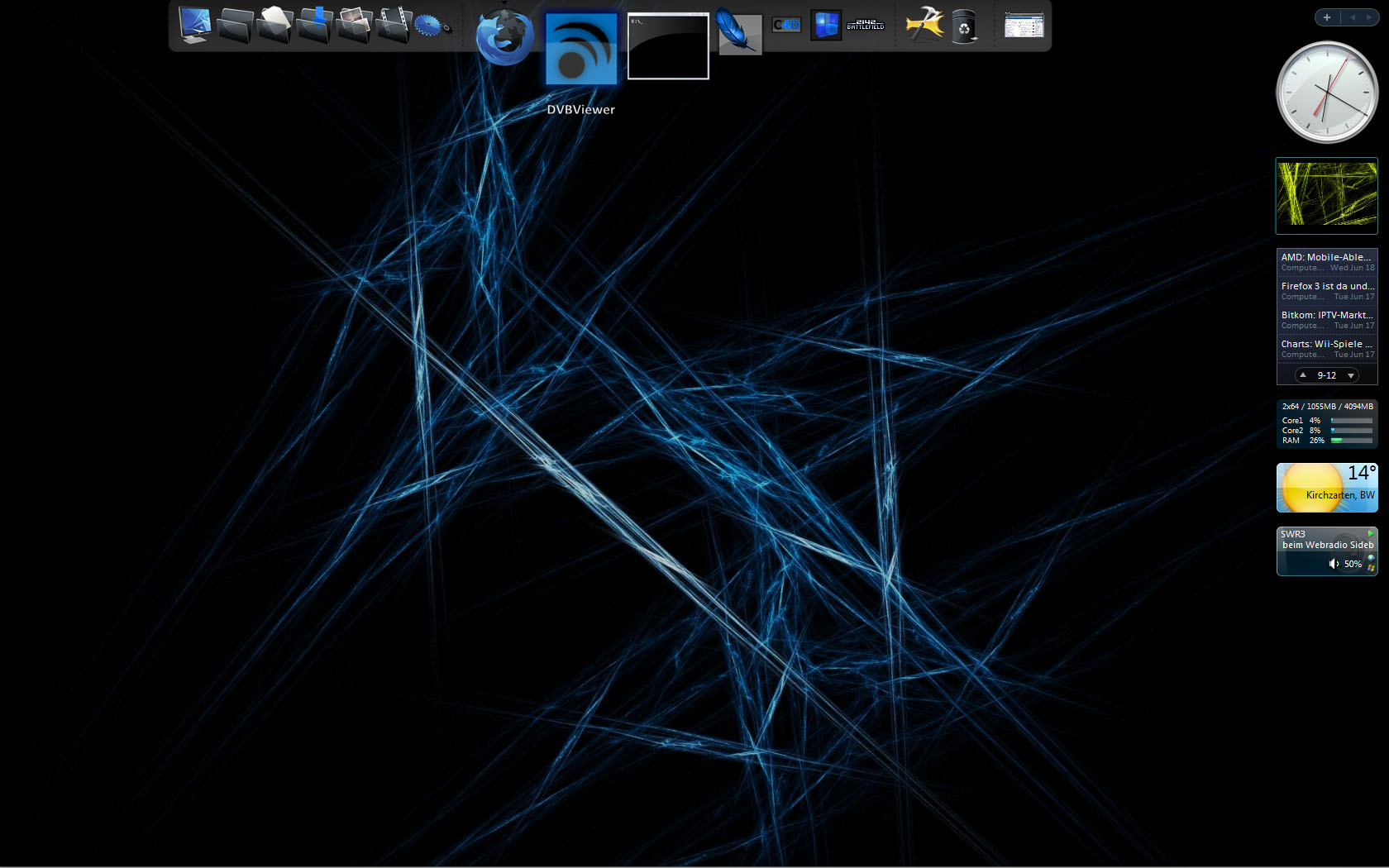Open the command prompt window icon
The image size is (1389, 868).
(x=668, y=46)
